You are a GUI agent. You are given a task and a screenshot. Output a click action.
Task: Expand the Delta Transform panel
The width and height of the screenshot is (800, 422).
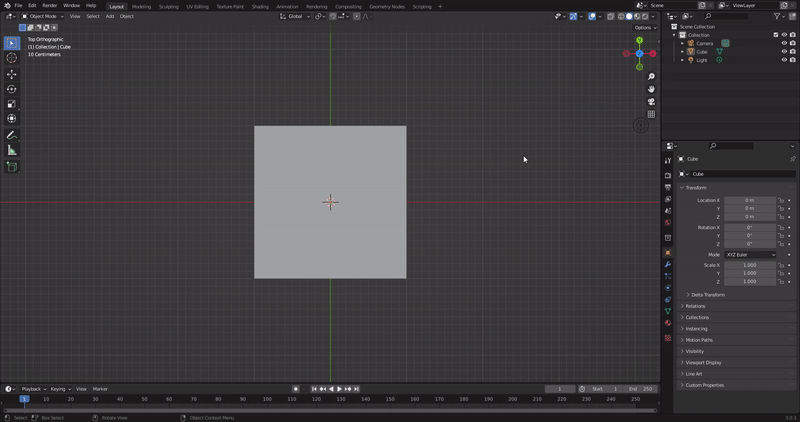(708, 295)
